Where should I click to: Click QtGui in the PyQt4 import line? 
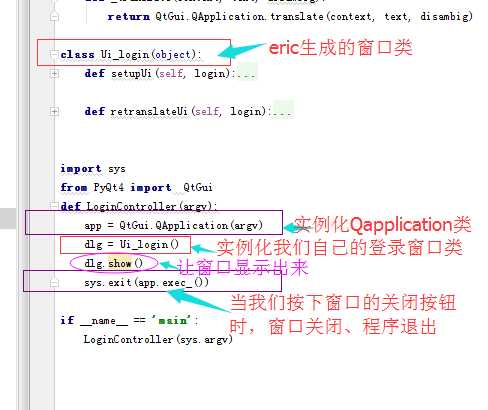198,187
